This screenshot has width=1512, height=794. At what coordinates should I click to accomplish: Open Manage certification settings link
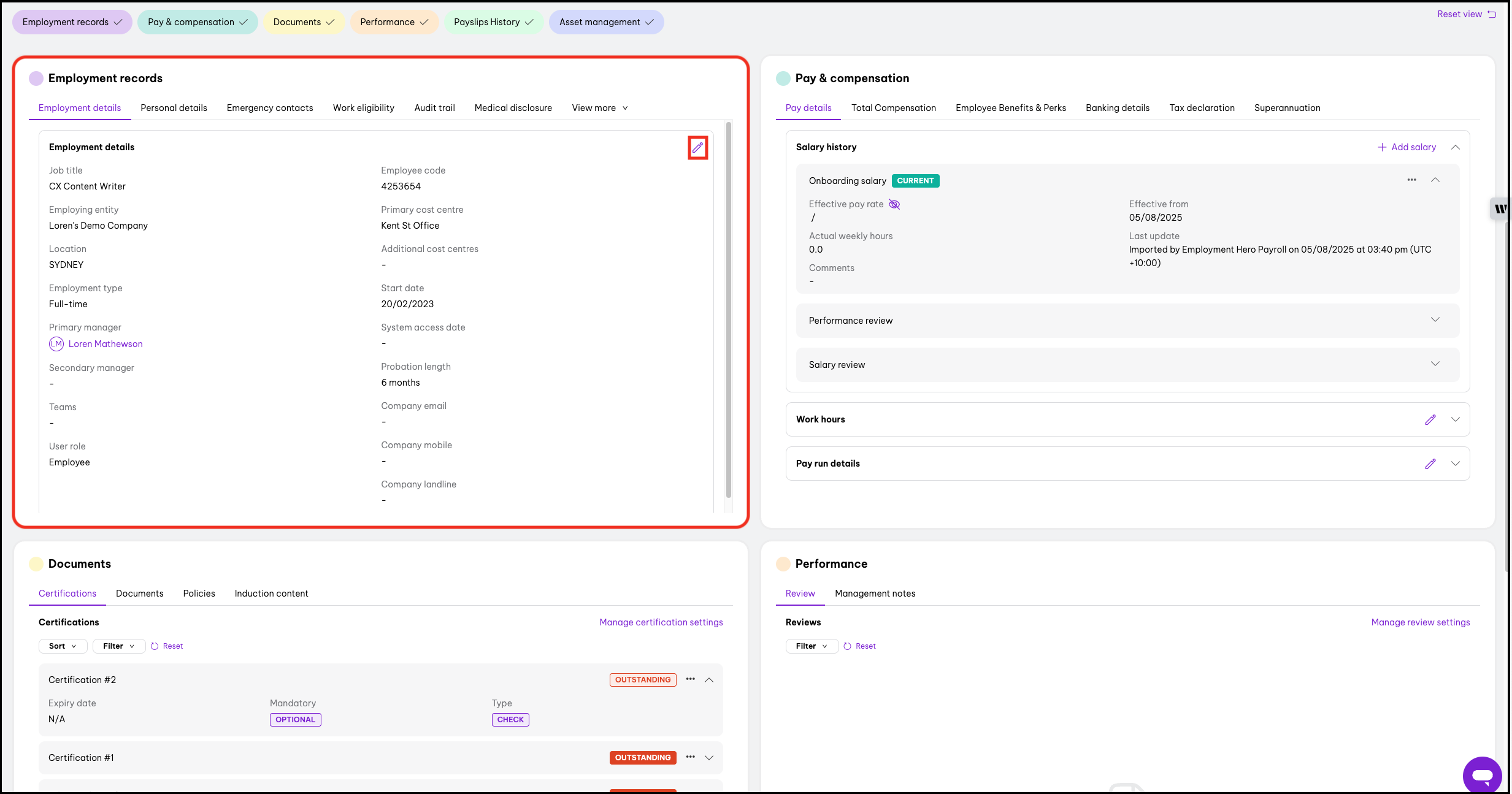(x=661, y=622)
